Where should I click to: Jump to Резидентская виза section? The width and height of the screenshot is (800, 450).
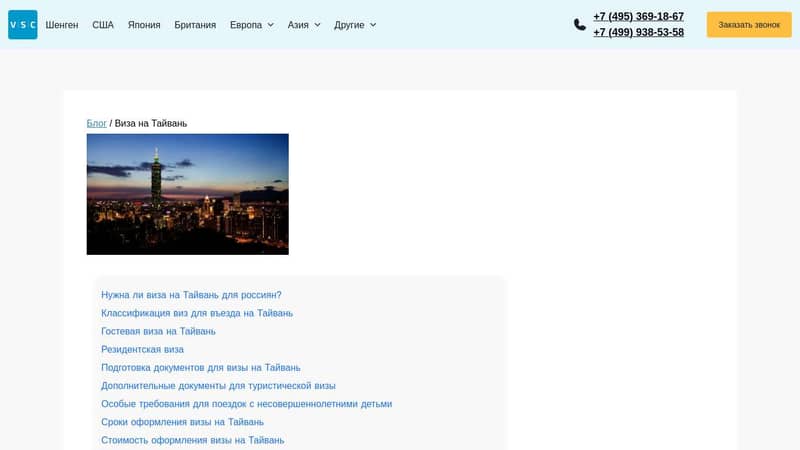(x=142, y=349)
